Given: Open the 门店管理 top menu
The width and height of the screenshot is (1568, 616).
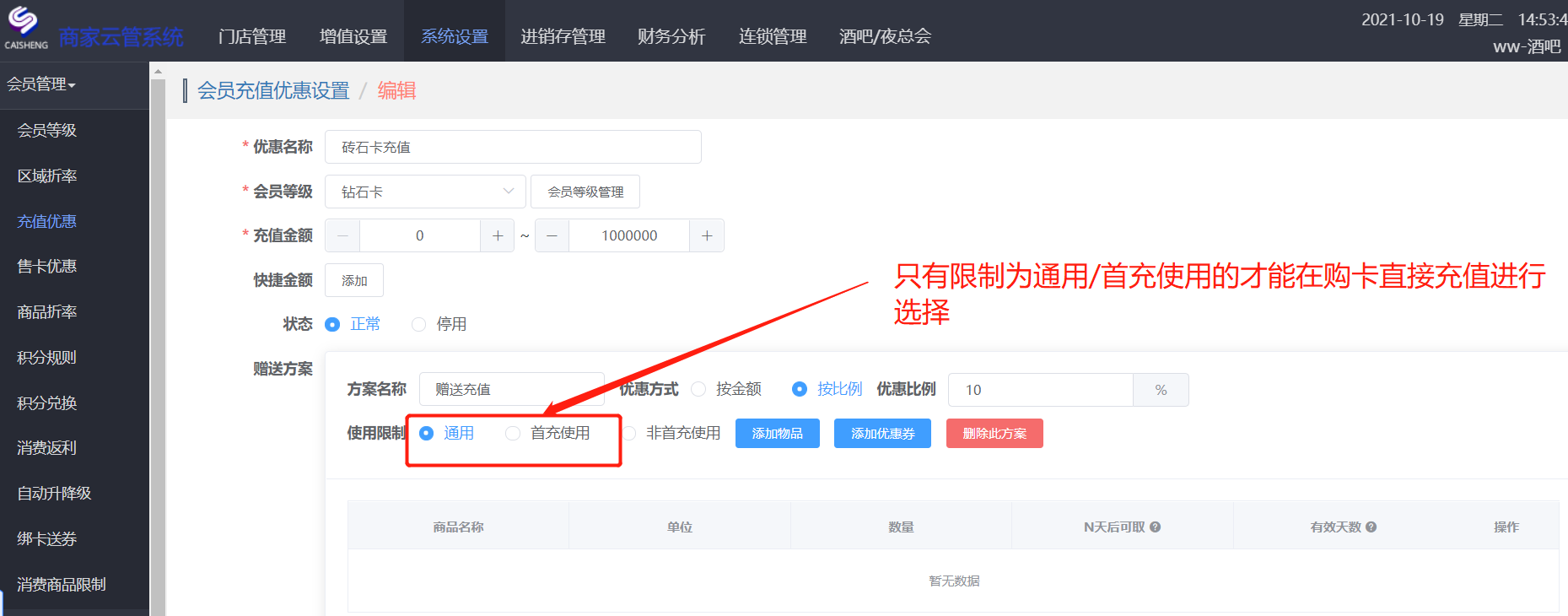Looking at the screenshot, I should click(x=252, y=36).
